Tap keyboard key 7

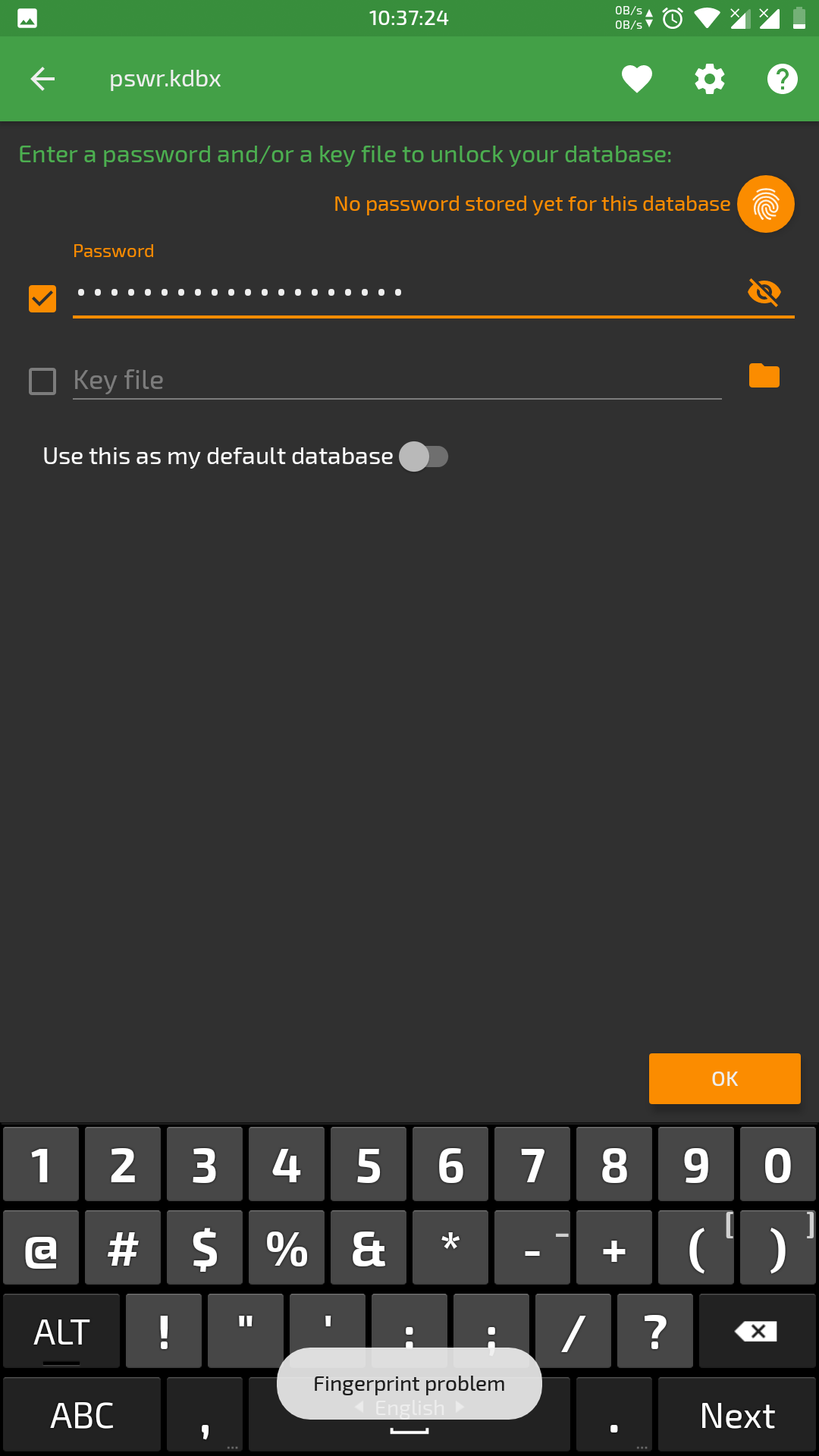point(532,1164)
